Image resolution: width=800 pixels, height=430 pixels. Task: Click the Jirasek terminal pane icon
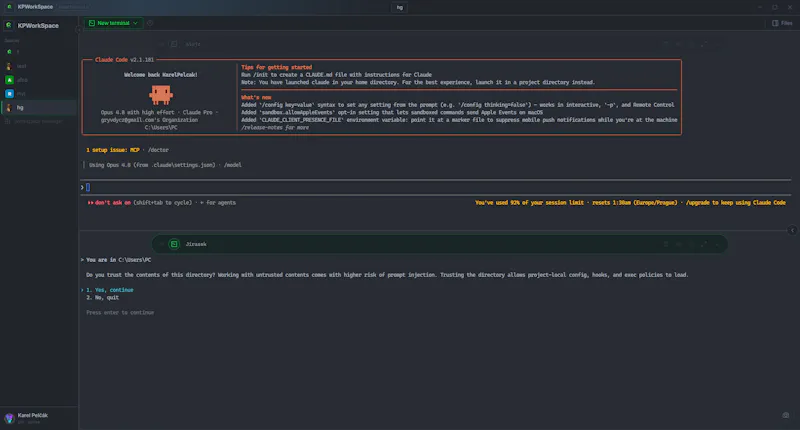(174, 244)
